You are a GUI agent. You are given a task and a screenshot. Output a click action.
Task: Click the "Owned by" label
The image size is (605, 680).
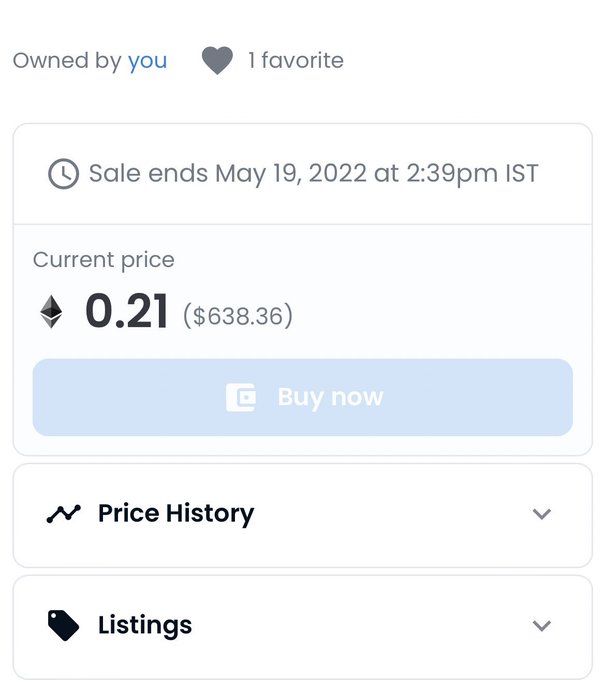67,61
